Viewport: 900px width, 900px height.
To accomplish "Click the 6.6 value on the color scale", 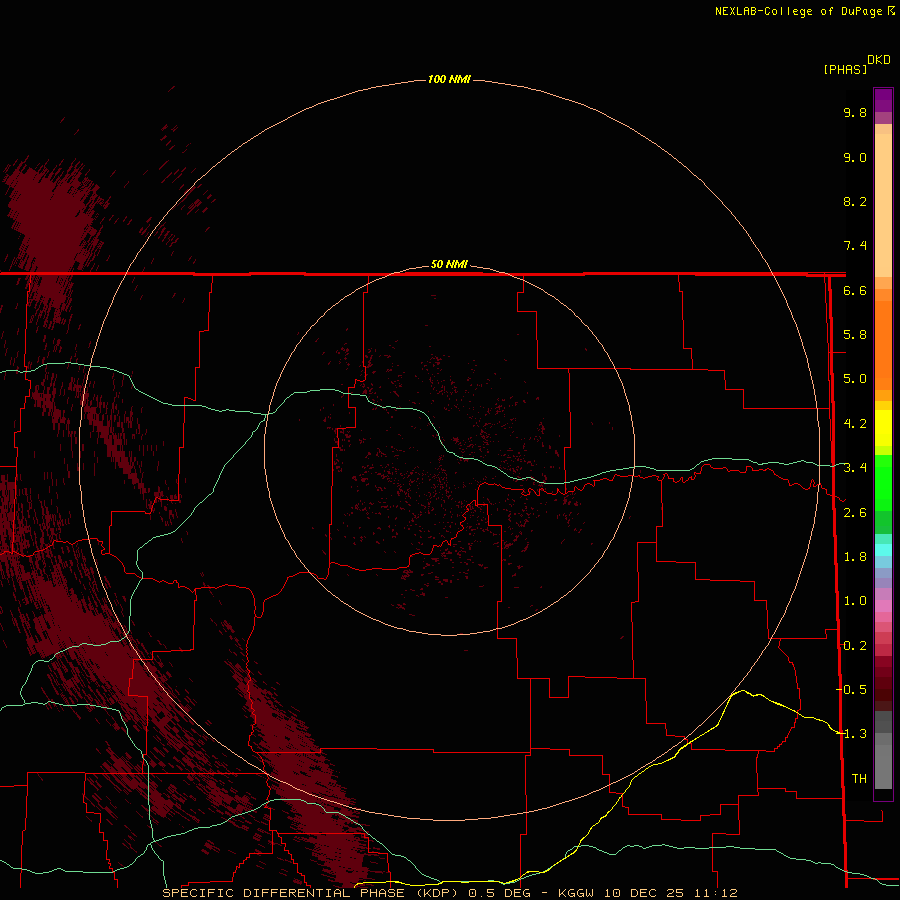I will [855, 290].
